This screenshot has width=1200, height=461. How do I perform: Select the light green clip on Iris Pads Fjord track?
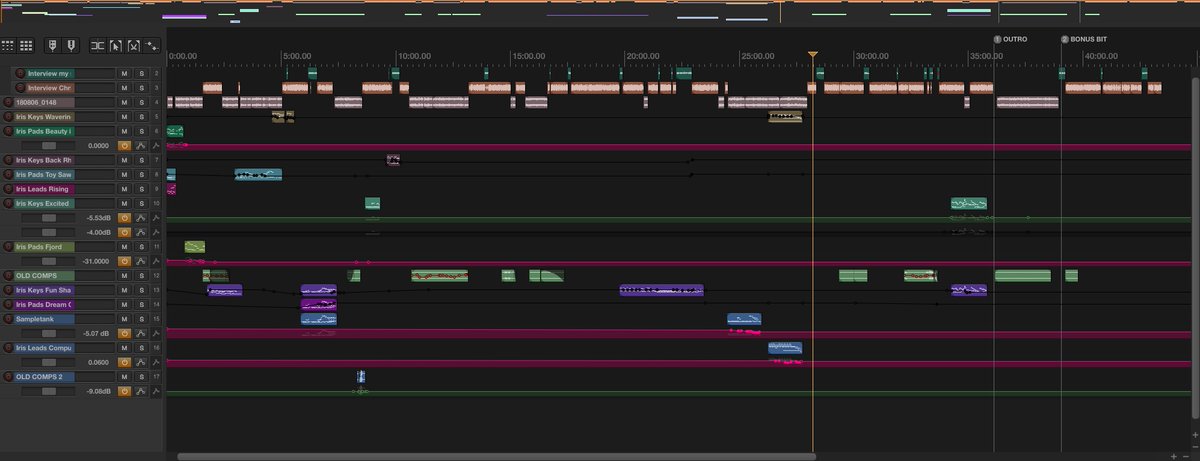195,246
